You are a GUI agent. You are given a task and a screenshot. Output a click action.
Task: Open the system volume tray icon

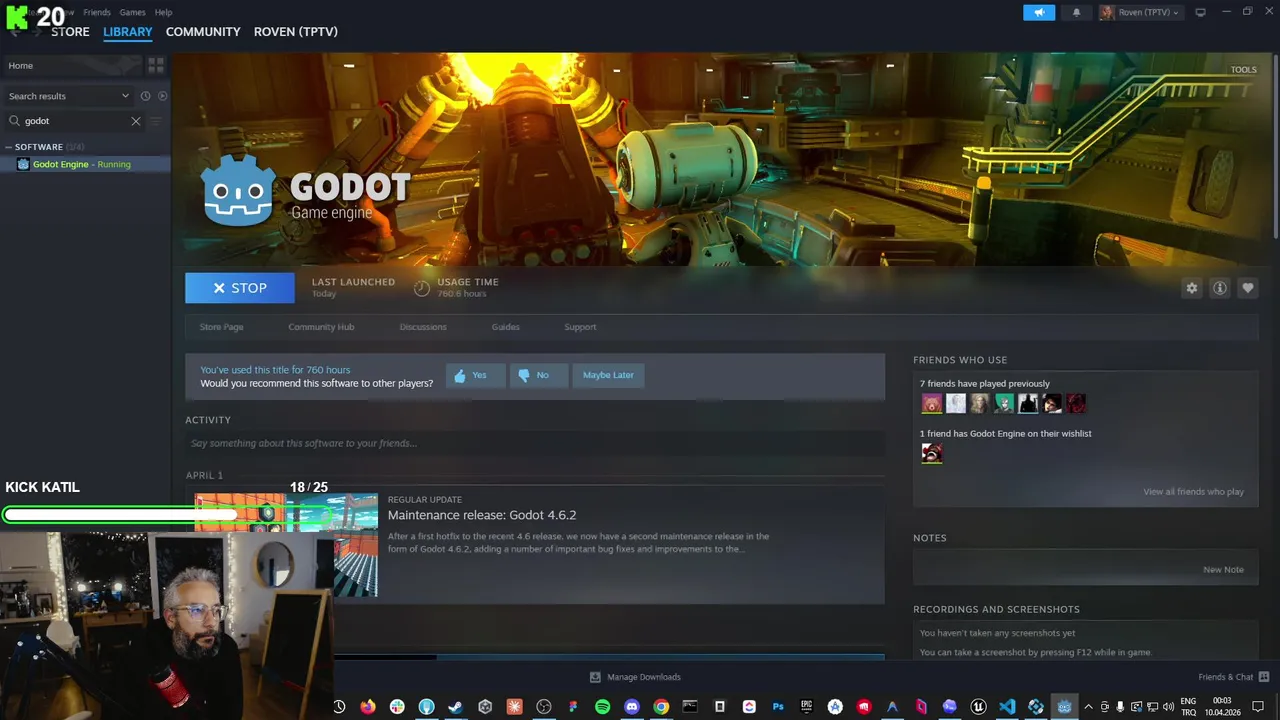pyautogui.click(x=1168, y=706)
